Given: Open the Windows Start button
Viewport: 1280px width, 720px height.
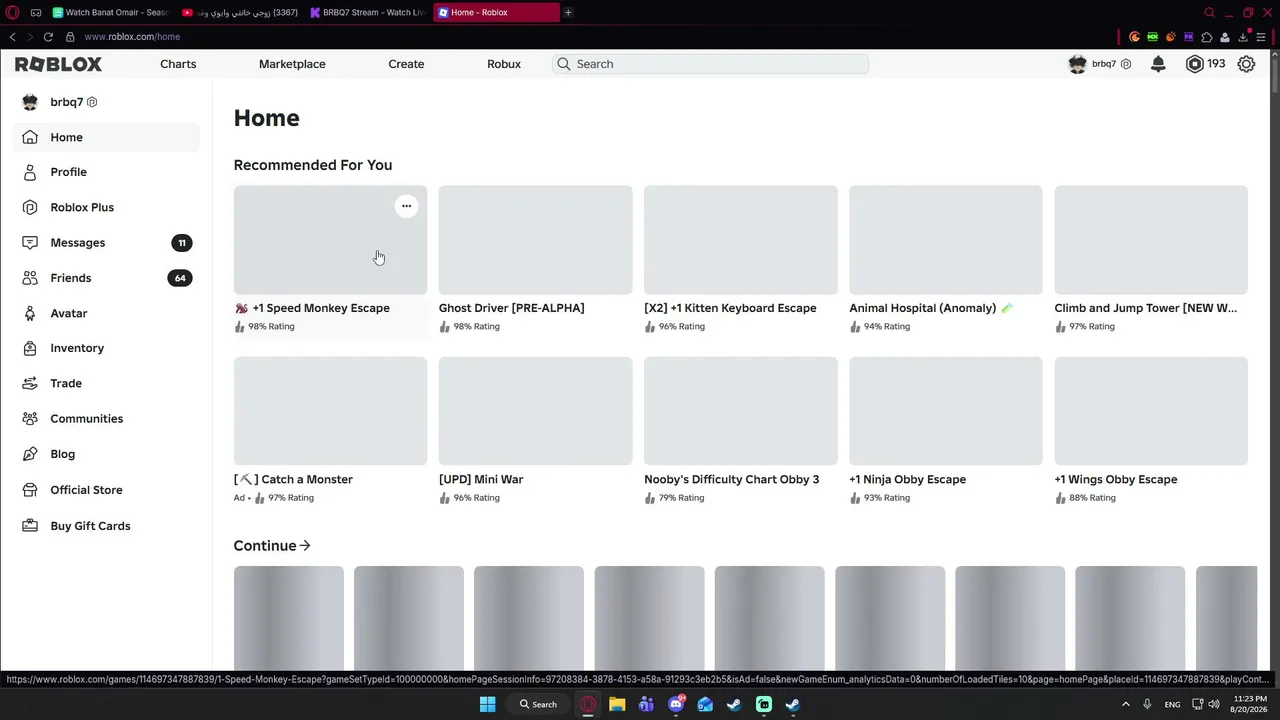Looking at the screenshot, I should (x=487, y=704).
